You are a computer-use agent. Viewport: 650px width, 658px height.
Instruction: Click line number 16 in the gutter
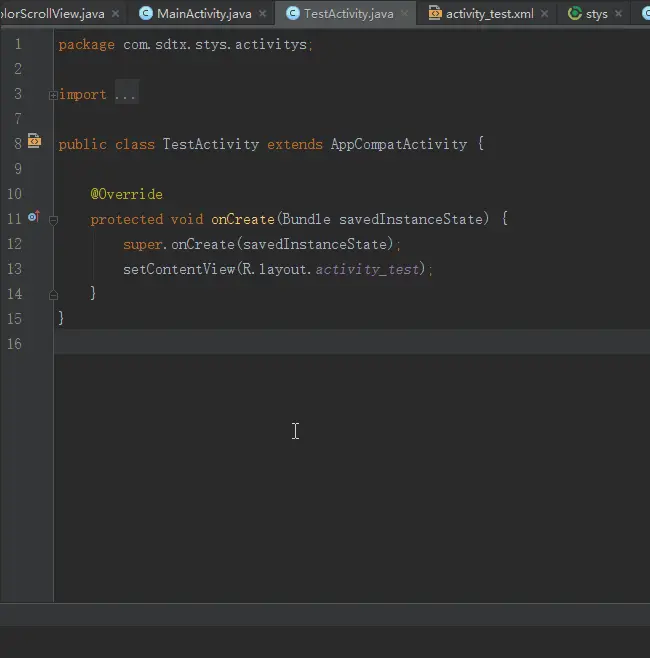(x=14, y=344)
